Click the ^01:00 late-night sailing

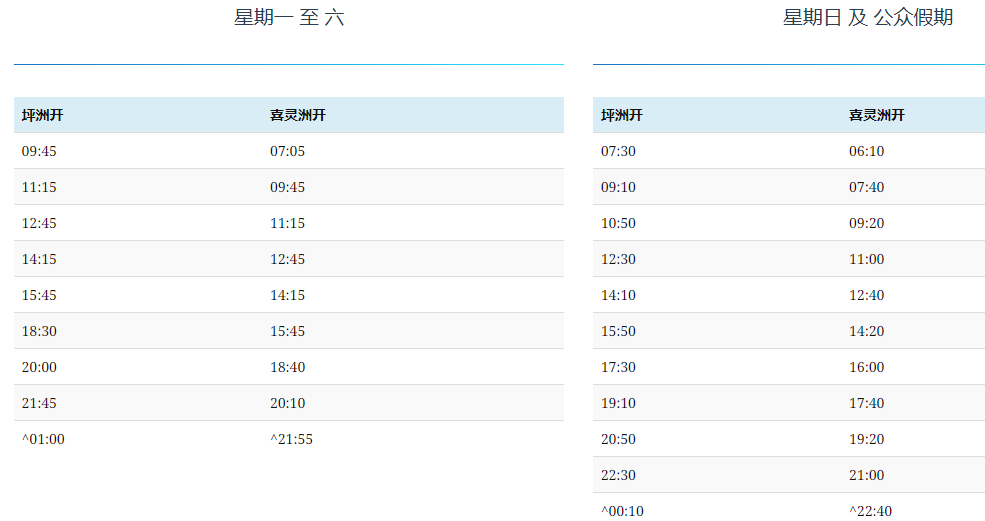[43, 439]
